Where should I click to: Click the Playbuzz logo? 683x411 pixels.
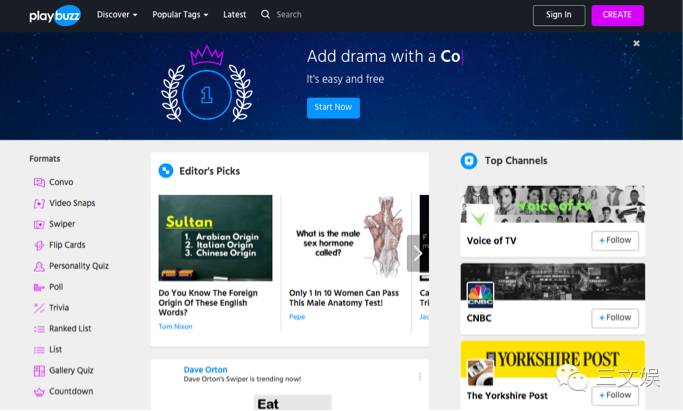tap(54, 15)
